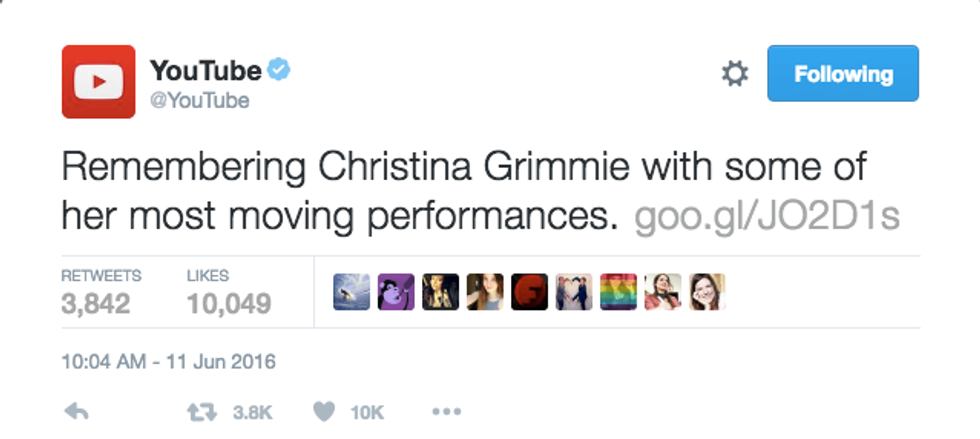Click the last liker avatar of smiling woman

706,291
